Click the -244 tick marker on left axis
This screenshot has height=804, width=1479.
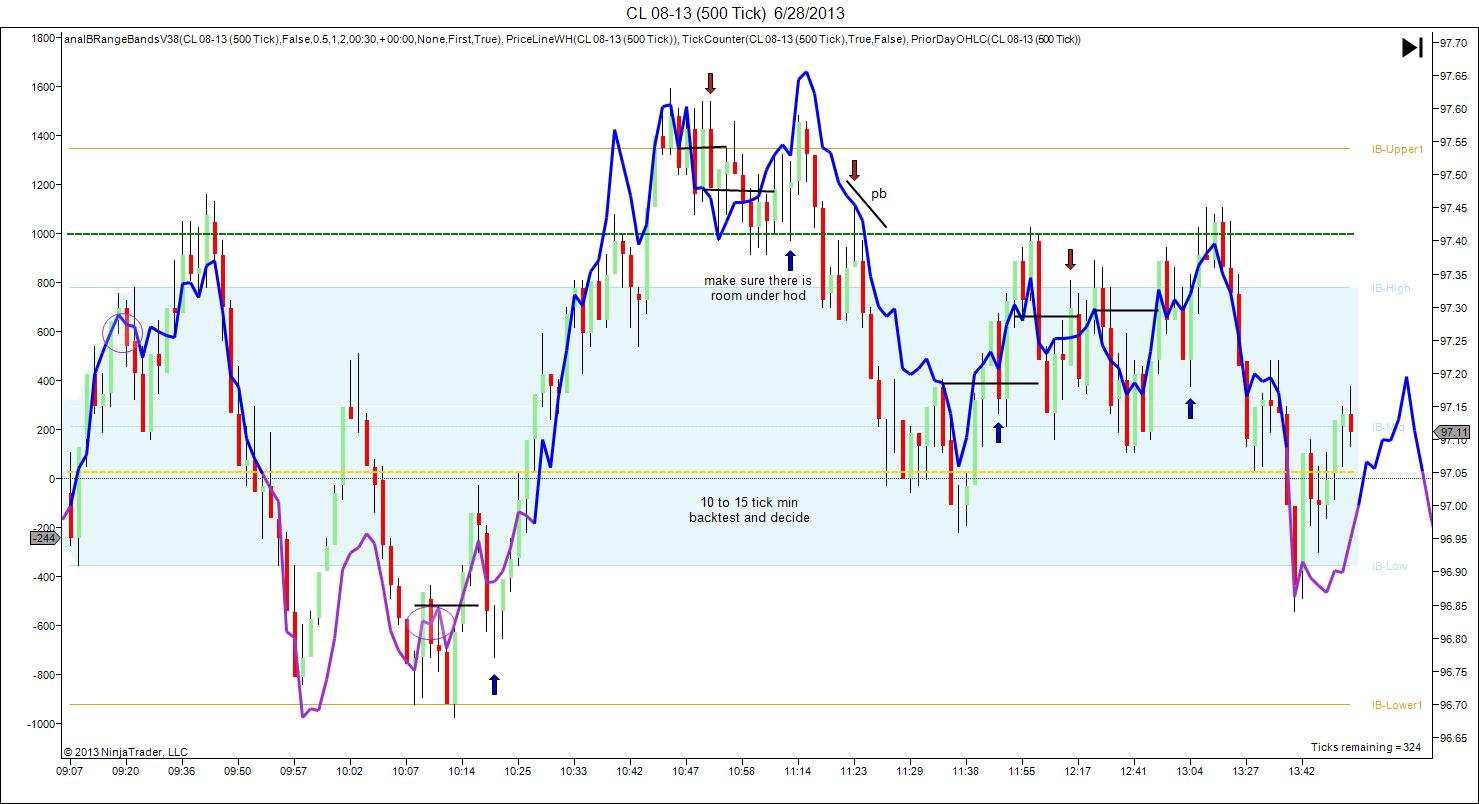(x=44, y=538)
